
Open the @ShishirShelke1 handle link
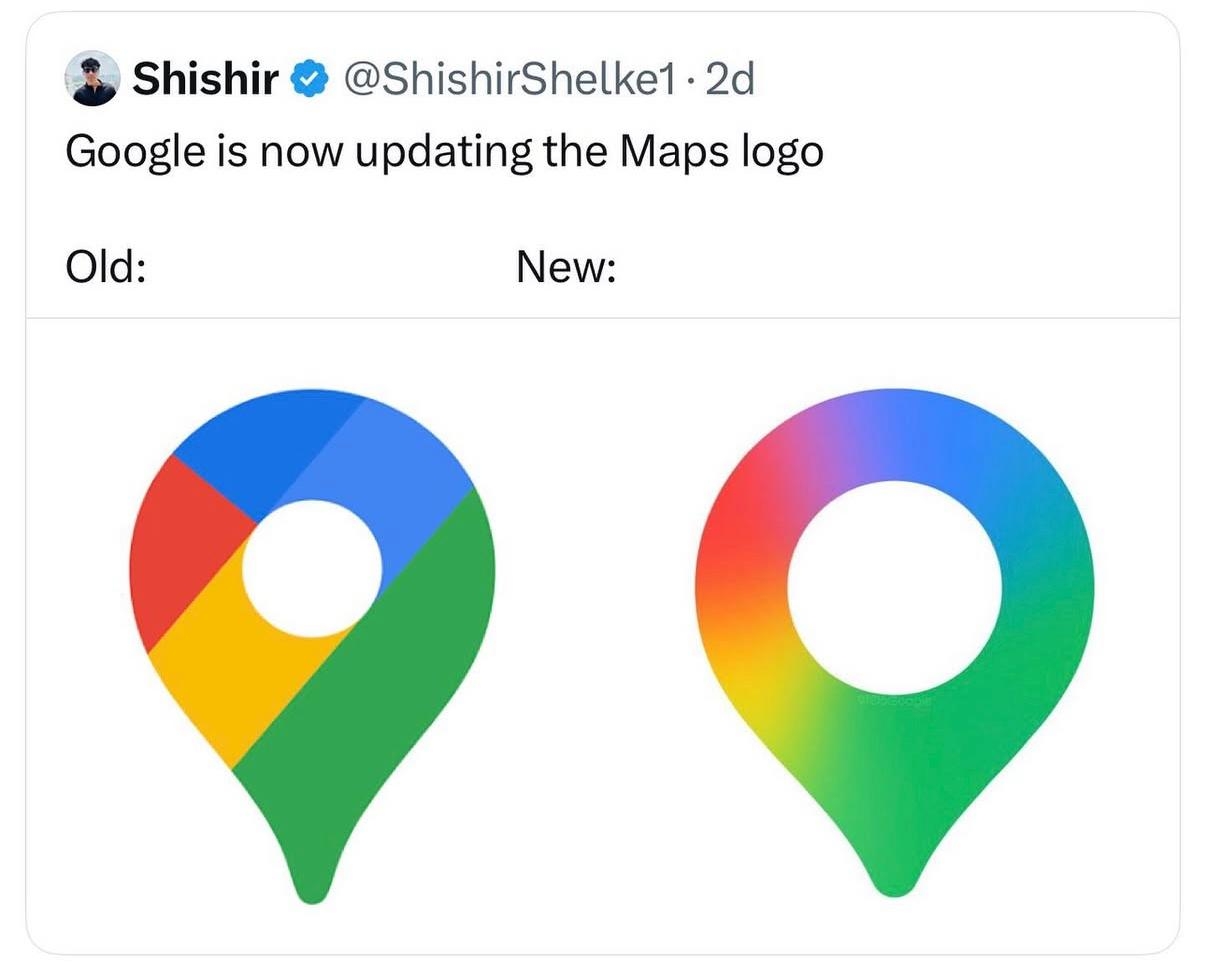tap(509, 79)
